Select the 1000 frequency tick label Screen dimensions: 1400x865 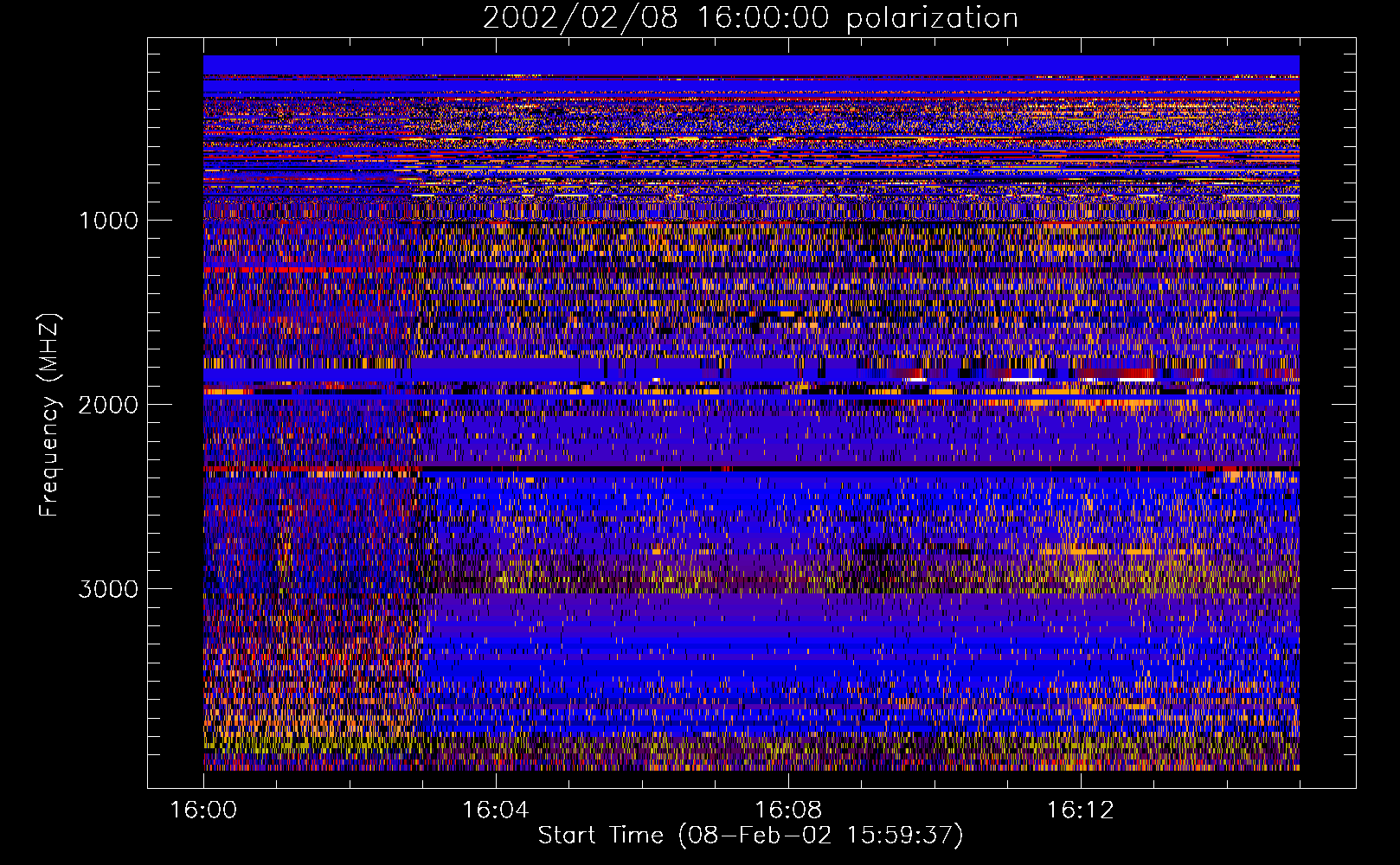point(108,221)
